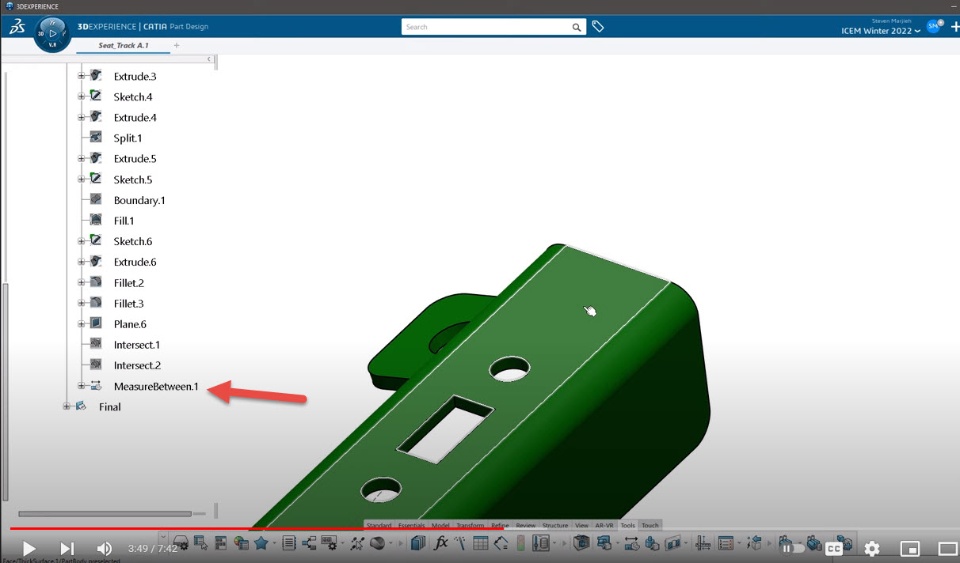960x563 pixels.
Task: Open the design table grid icon
Action: coord(481,543)
